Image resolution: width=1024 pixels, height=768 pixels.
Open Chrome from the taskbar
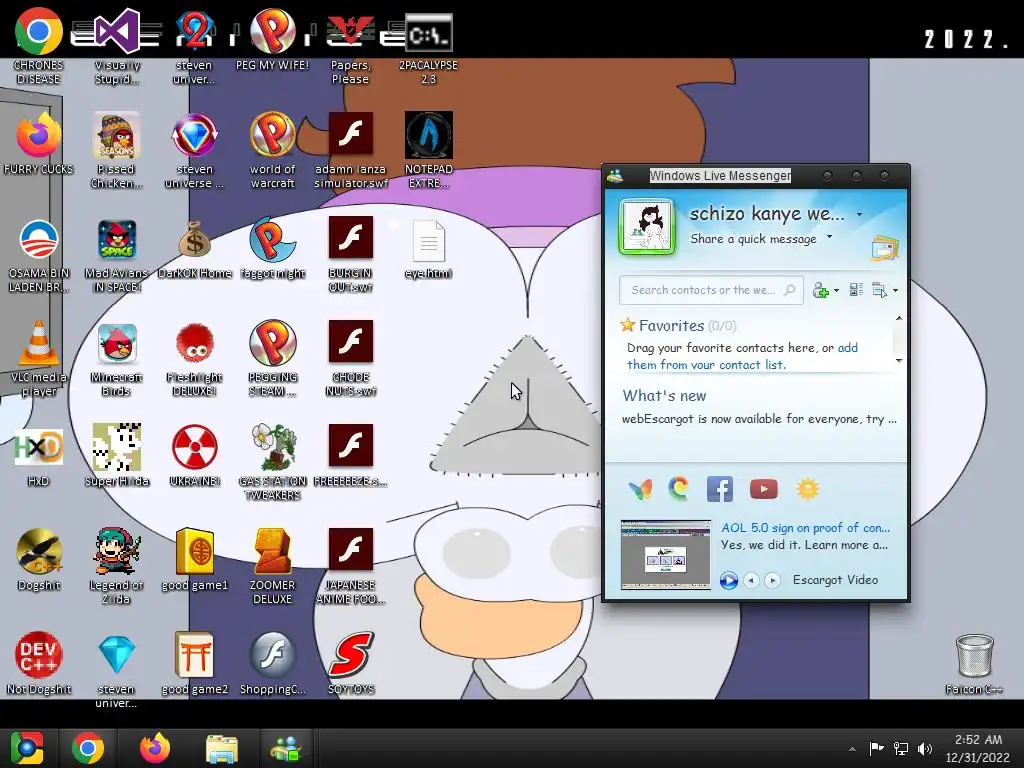point(88,748)
